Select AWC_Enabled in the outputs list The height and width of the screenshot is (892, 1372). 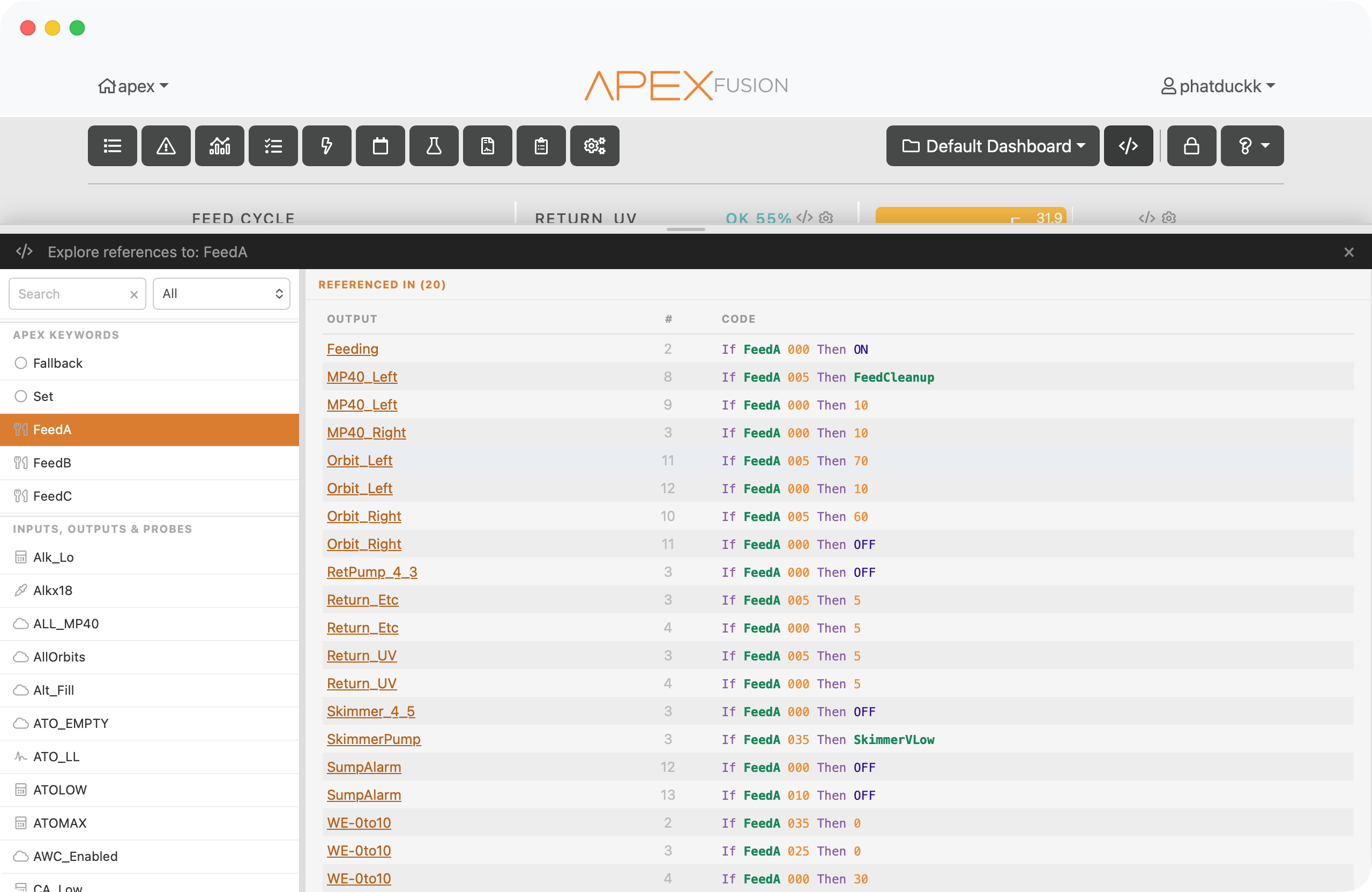[x=150, y=856]
